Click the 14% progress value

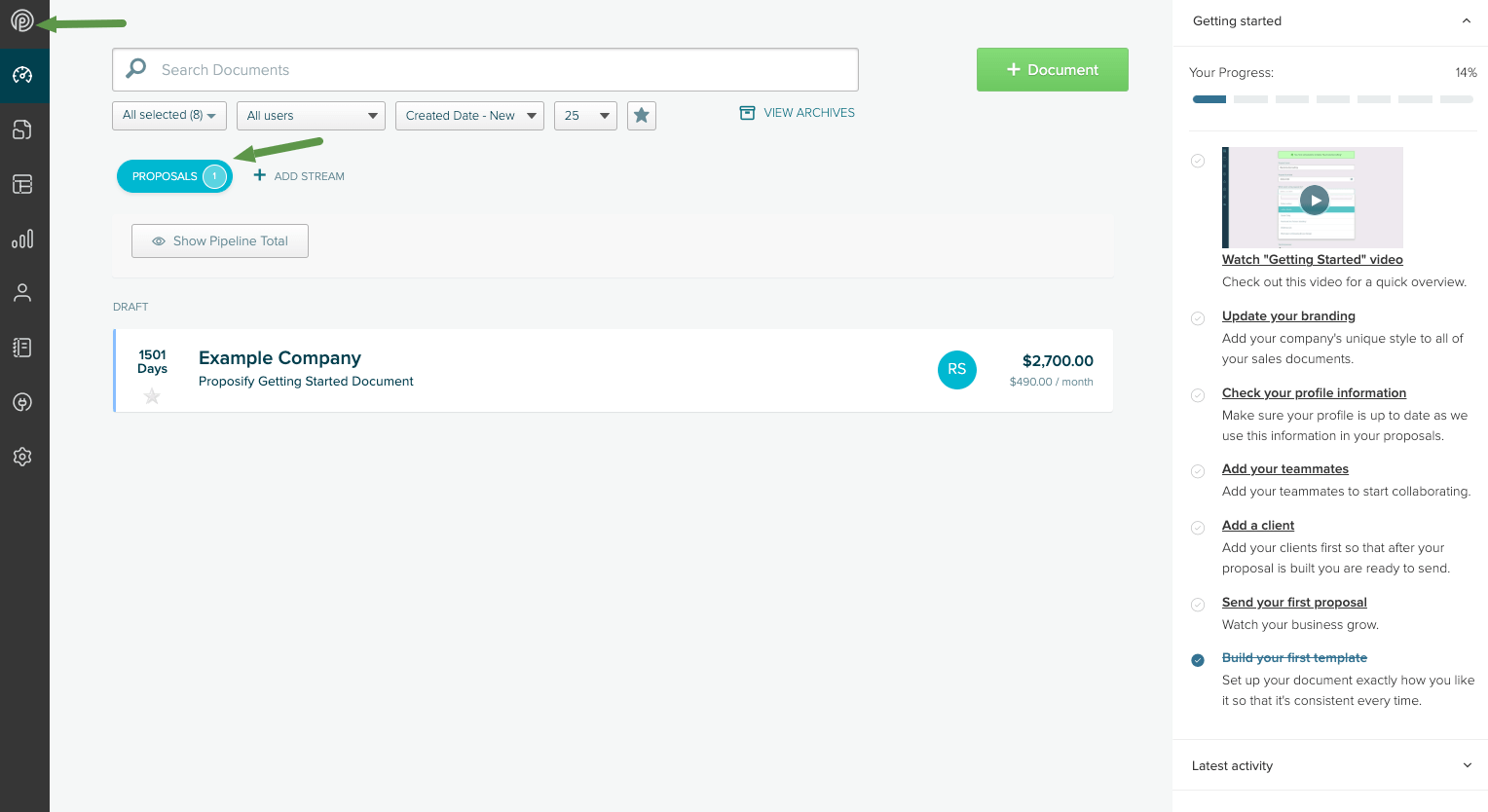click(x=1466, y=72)
